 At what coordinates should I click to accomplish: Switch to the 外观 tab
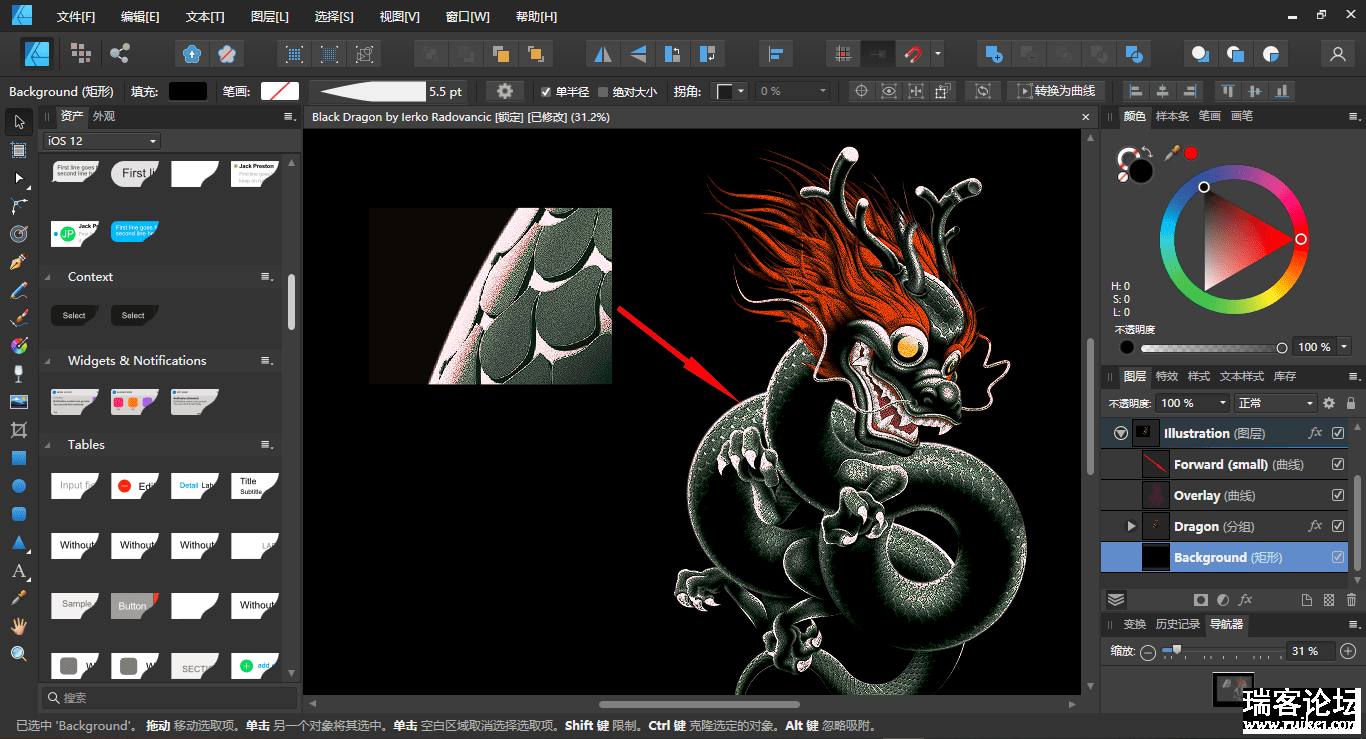point(104,116)
